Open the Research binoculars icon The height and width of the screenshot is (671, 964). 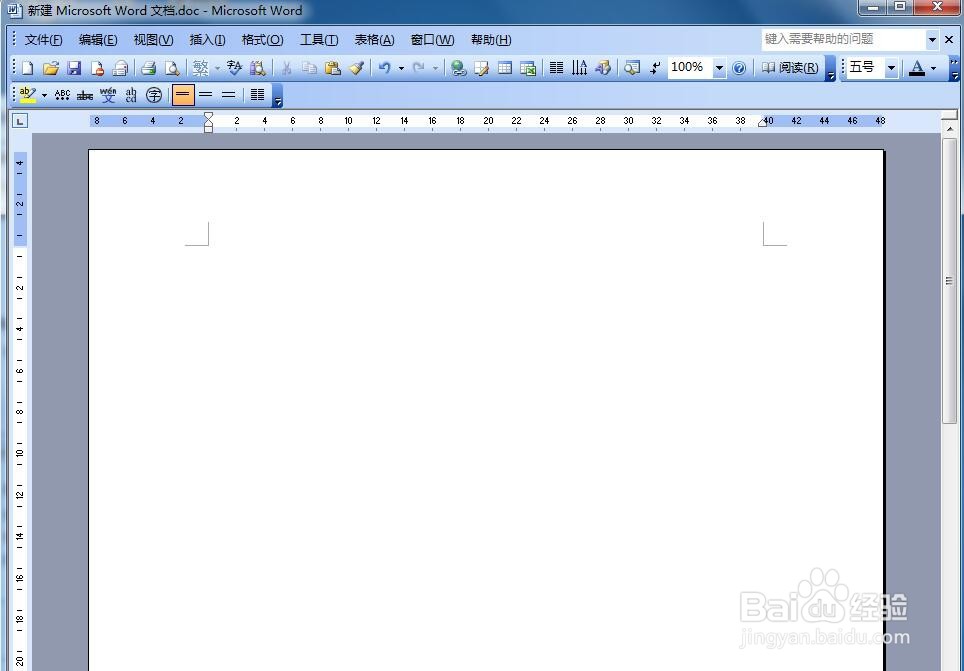pyautogui.click(x=258, y=68)
